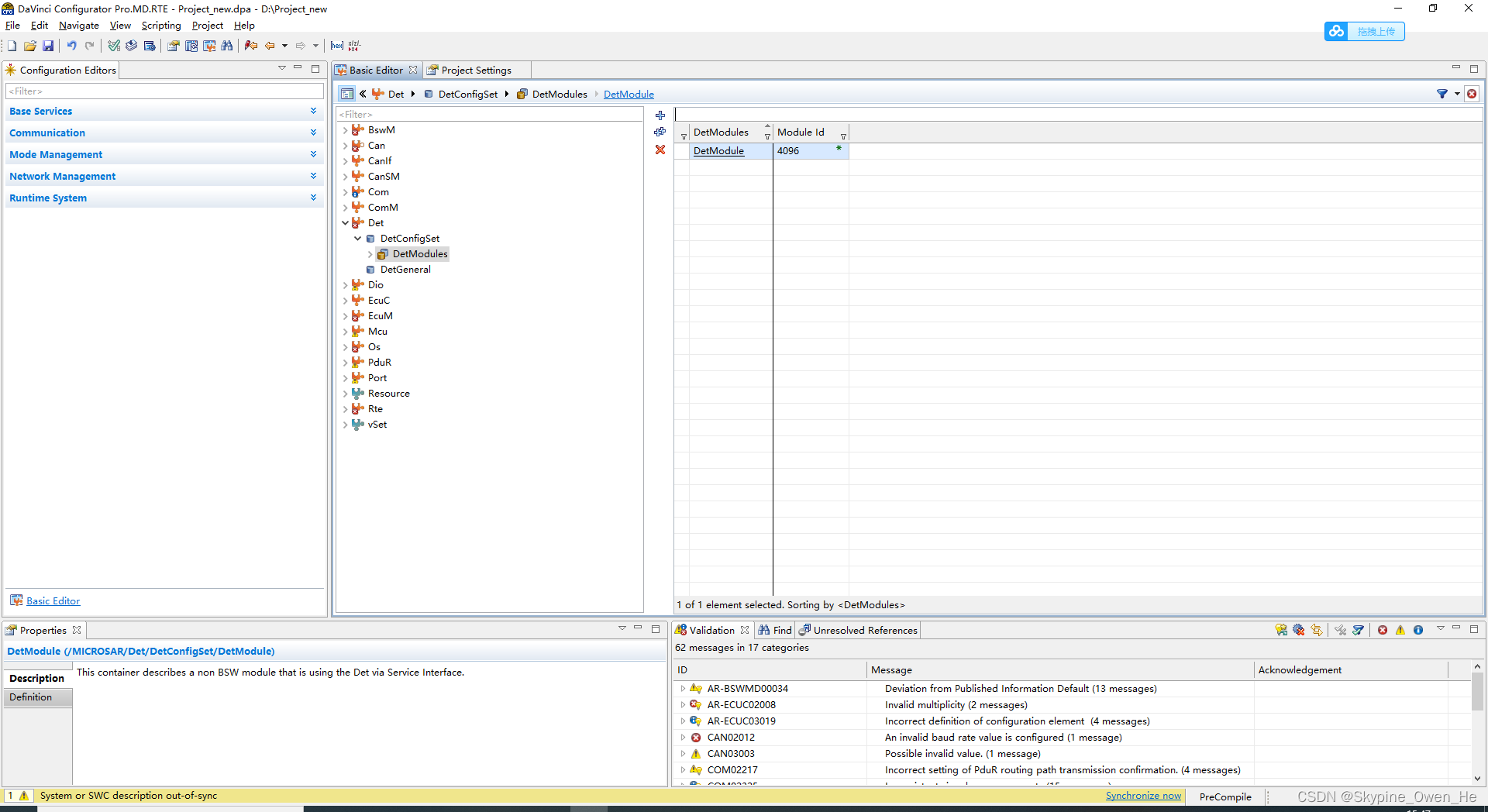Click DetConfigSet in breadcrumb
The image size is (1488, 812).
click(x=468, y=94)
